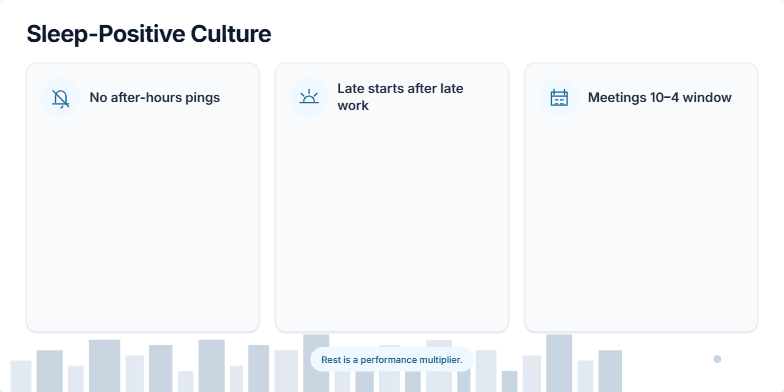Click the tallest bar beneath the Meetings card
This screenshot has height=392, width=784.
[x=559, y=364]
